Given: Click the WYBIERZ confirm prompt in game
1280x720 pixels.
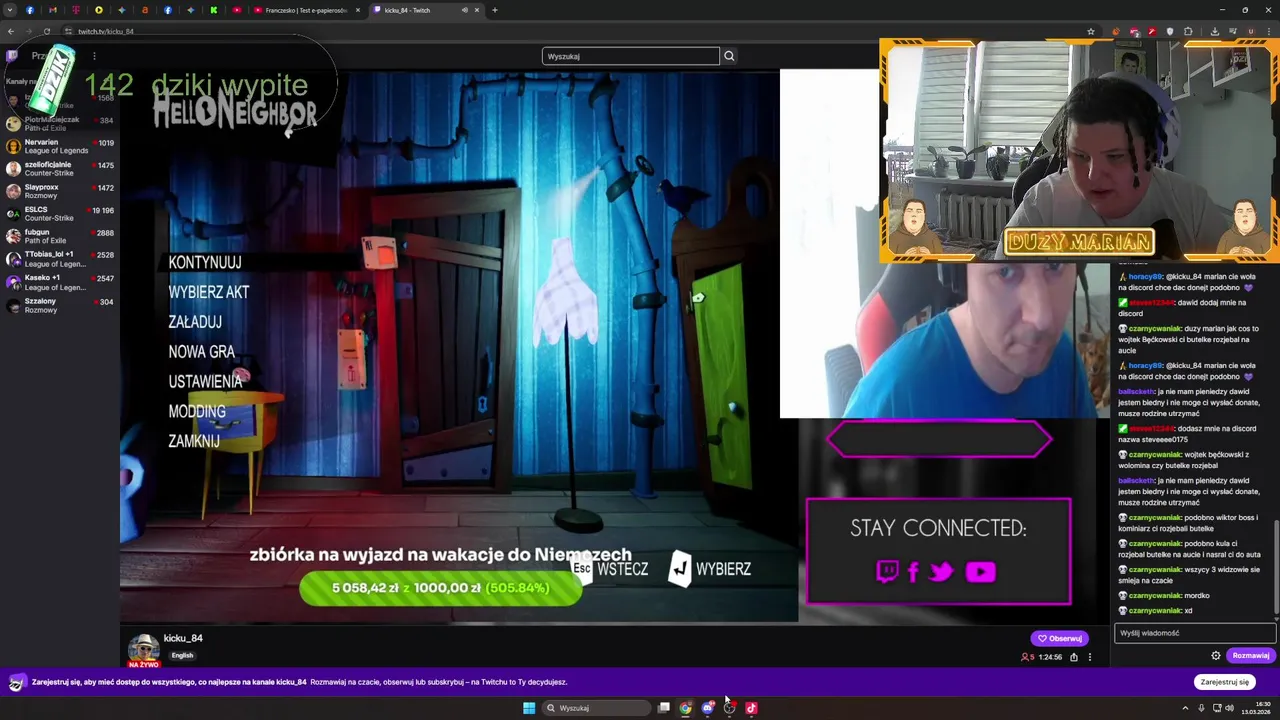Looking at the screenshot, I should [710, 569].
